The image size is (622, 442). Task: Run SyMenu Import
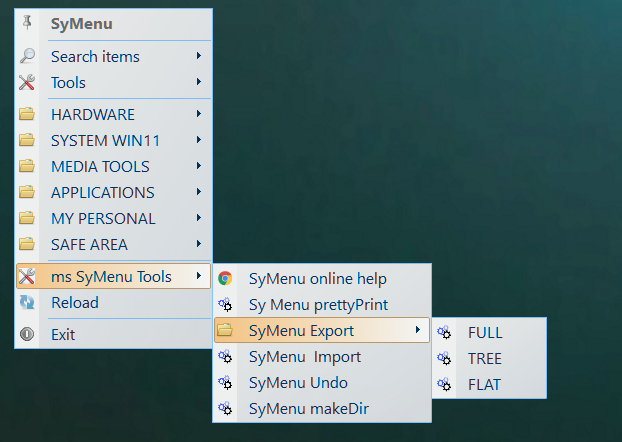322,357
